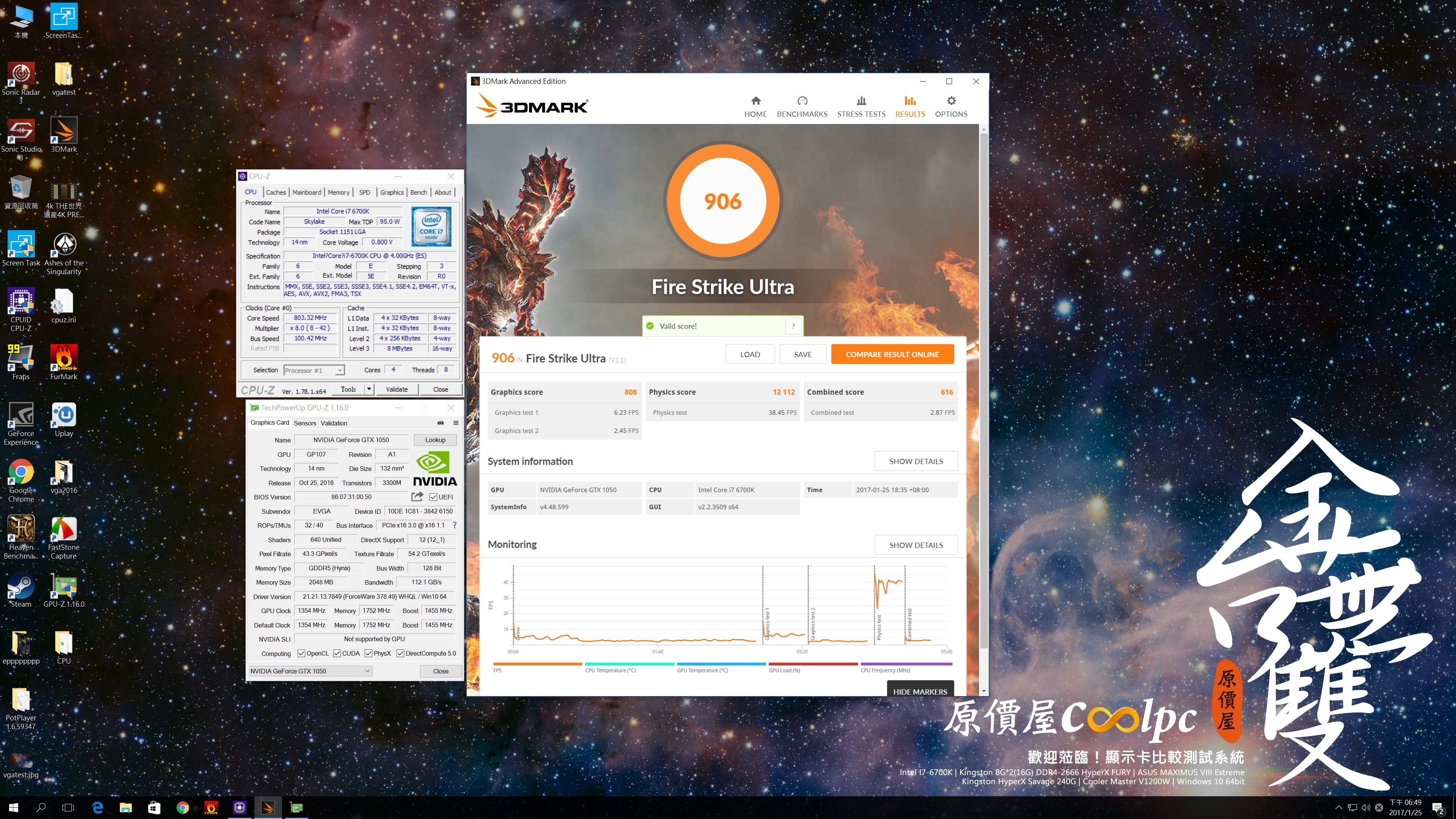Click GPU-Z screenshot camera icon

click(440, 423)
